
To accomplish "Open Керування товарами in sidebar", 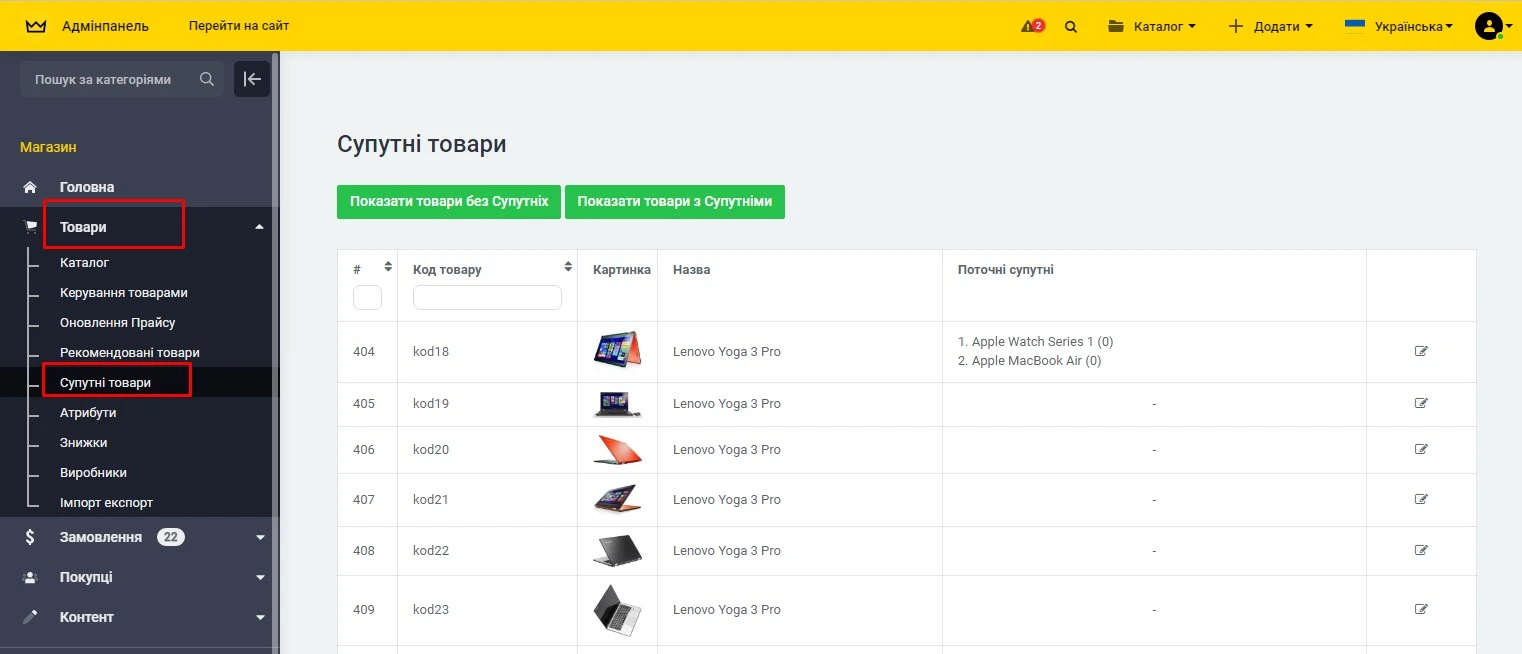I will 124,293.
